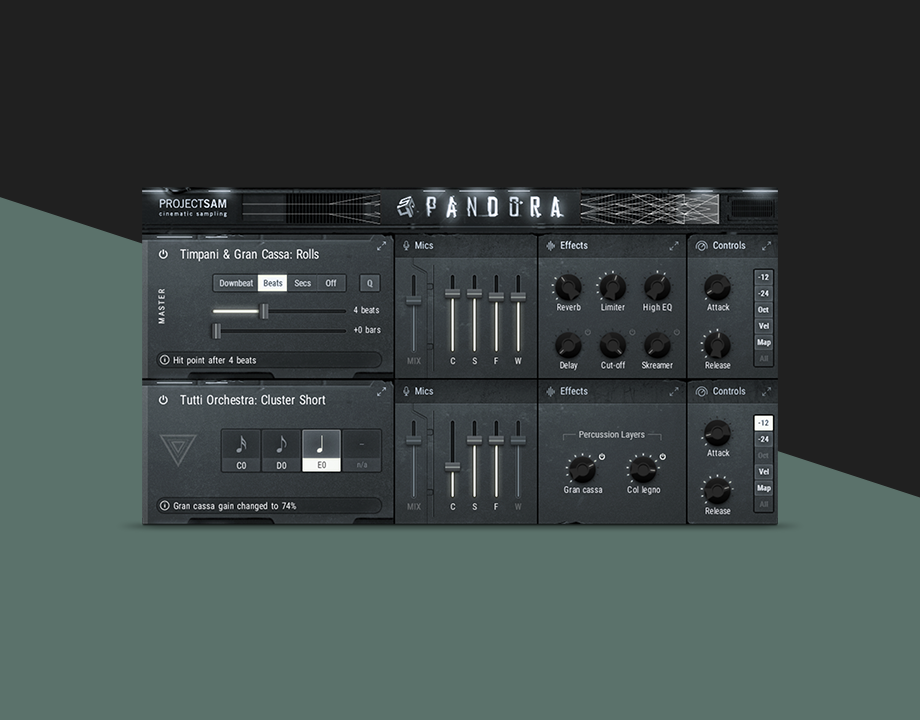Viewport: 920px width, 720px height.
Task: Click the Skreamer effect knob
Action: click(657, 345)
